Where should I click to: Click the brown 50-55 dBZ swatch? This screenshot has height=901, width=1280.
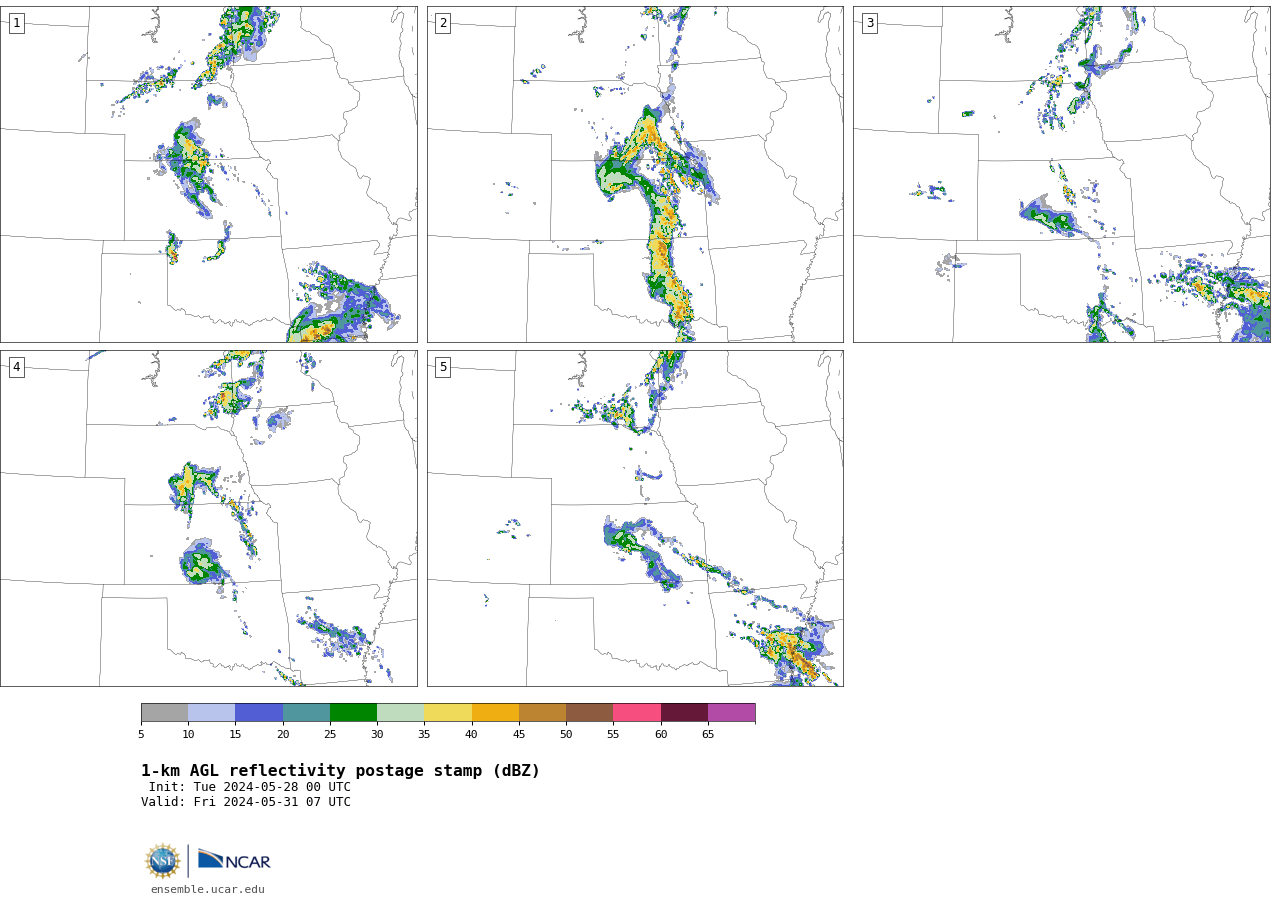590,713
